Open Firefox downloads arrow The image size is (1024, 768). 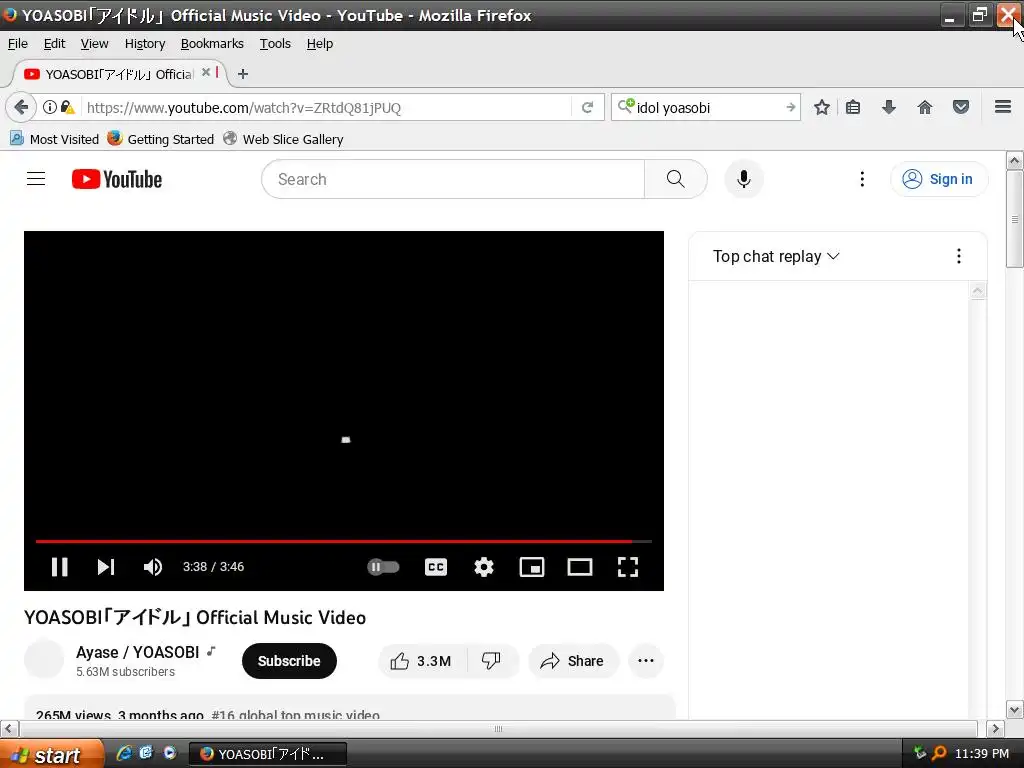tap(889, 107)
